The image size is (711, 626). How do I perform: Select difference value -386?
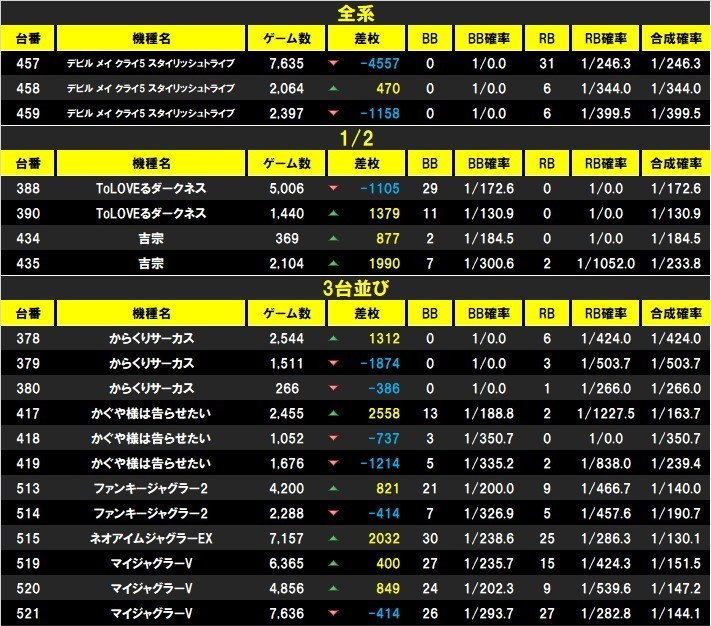(384, 388)
